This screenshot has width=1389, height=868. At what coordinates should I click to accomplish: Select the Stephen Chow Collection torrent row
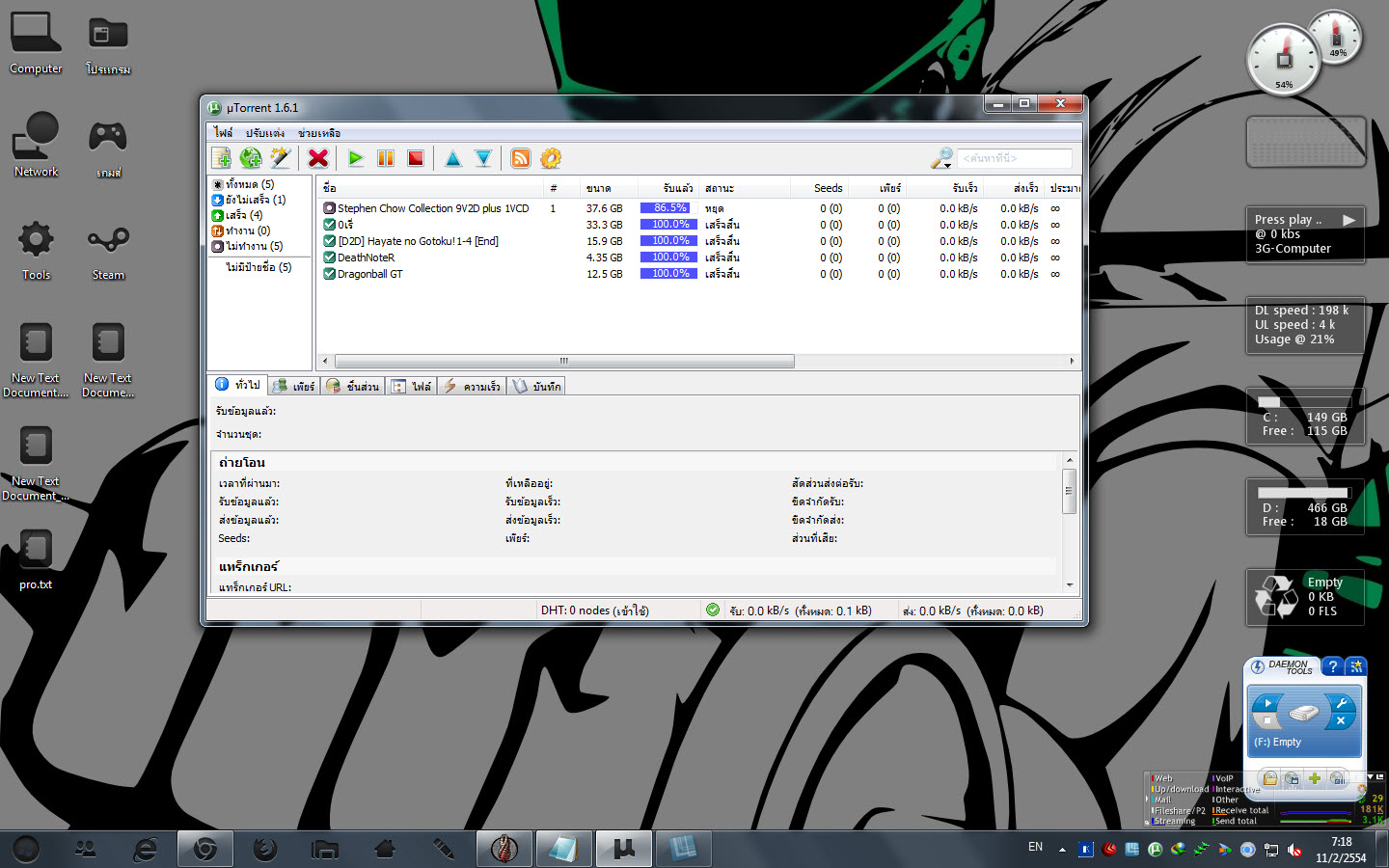pos(699,208)
